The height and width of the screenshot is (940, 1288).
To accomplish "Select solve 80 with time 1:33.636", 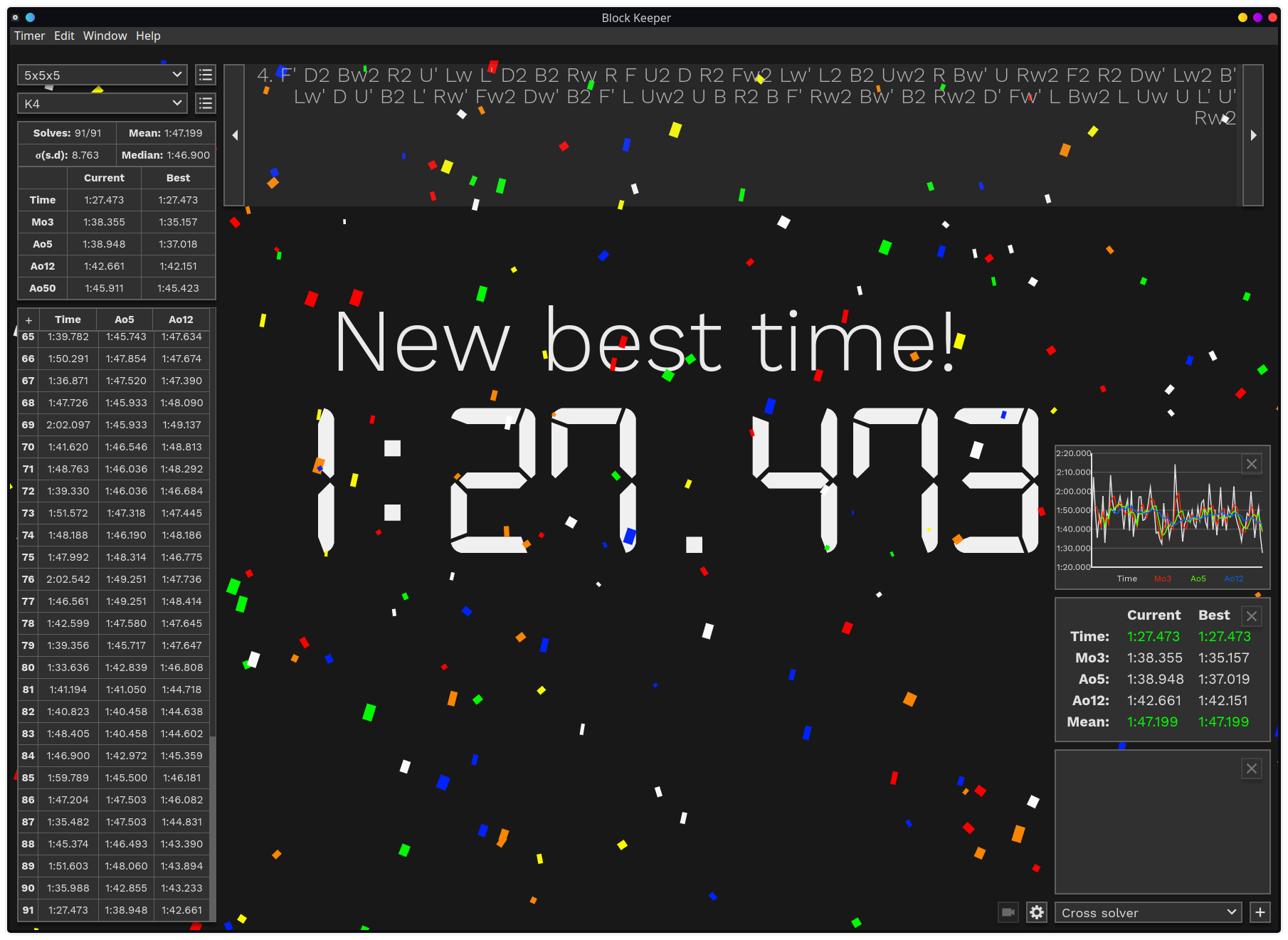I will [x=114, y=667].
